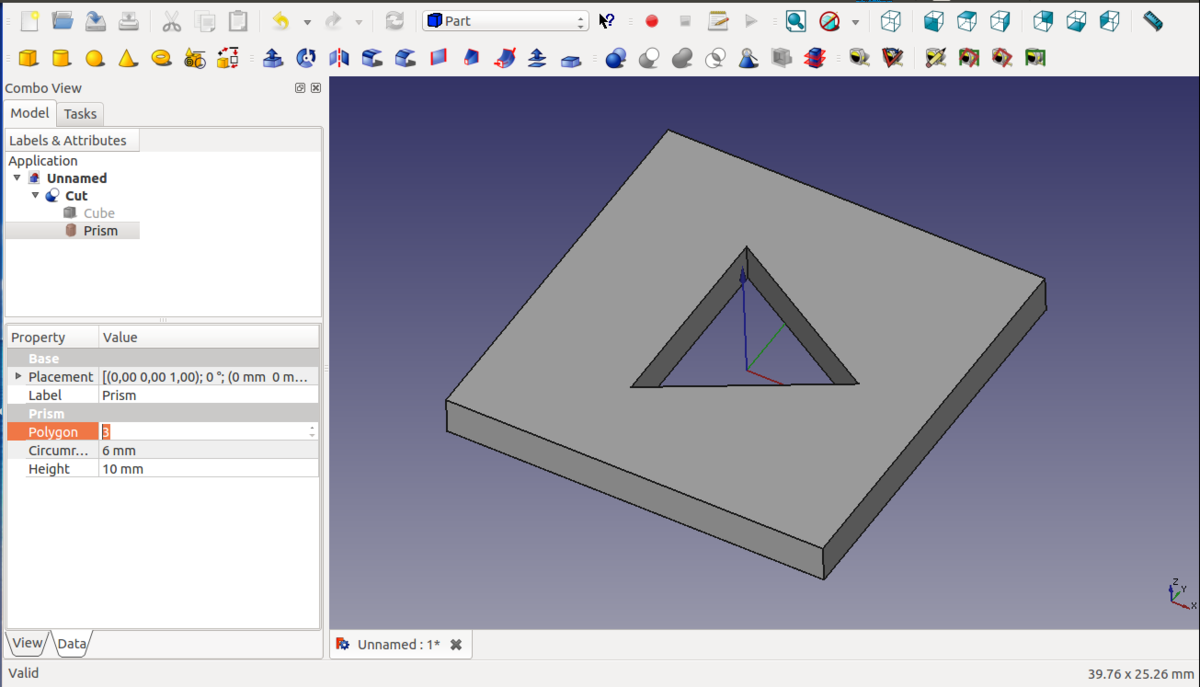
Task: Select the Cube item in model tree
Action: [98, 213]
